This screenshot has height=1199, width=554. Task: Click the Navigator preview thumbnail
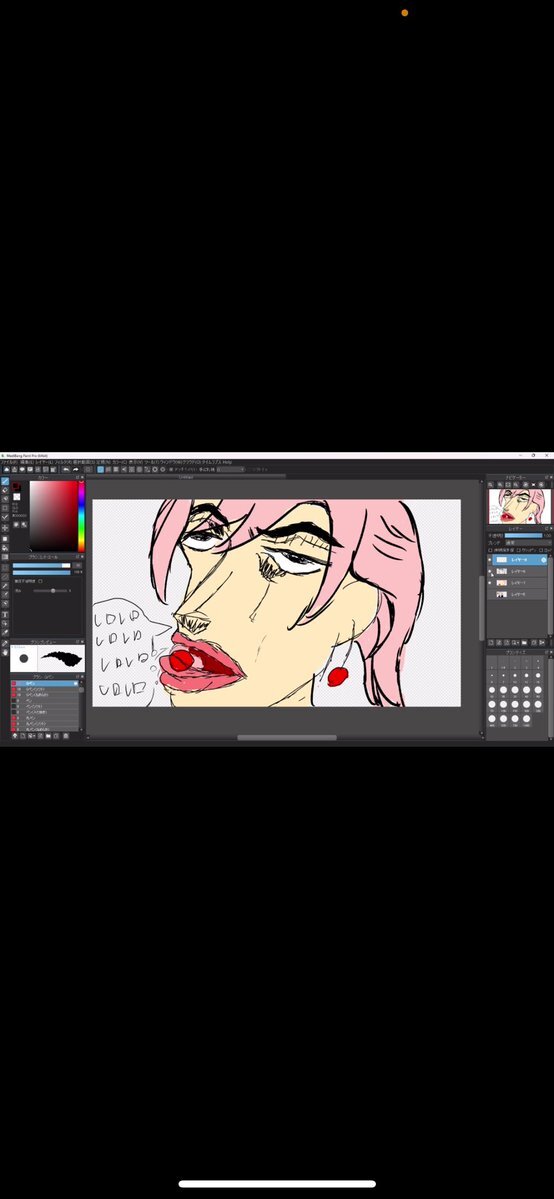click(520, 506)
